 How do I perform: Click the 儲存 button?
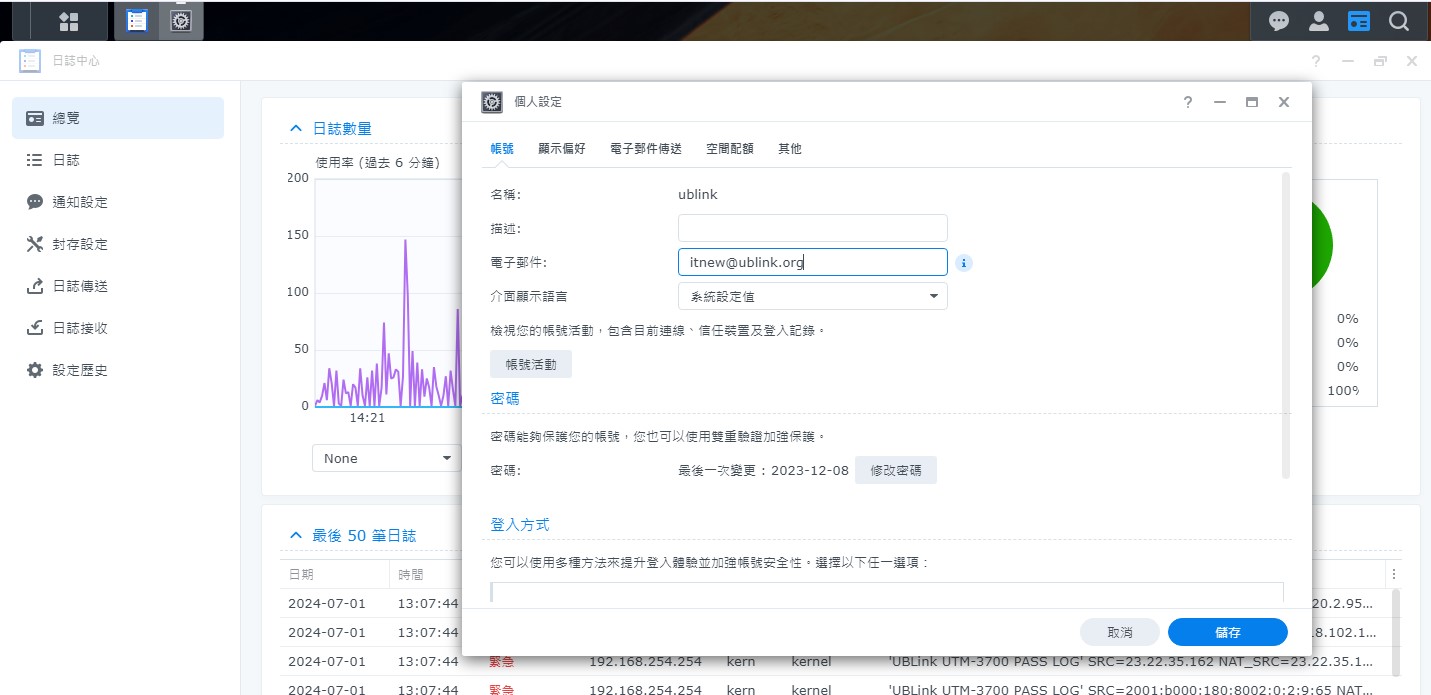[1227, 632]
